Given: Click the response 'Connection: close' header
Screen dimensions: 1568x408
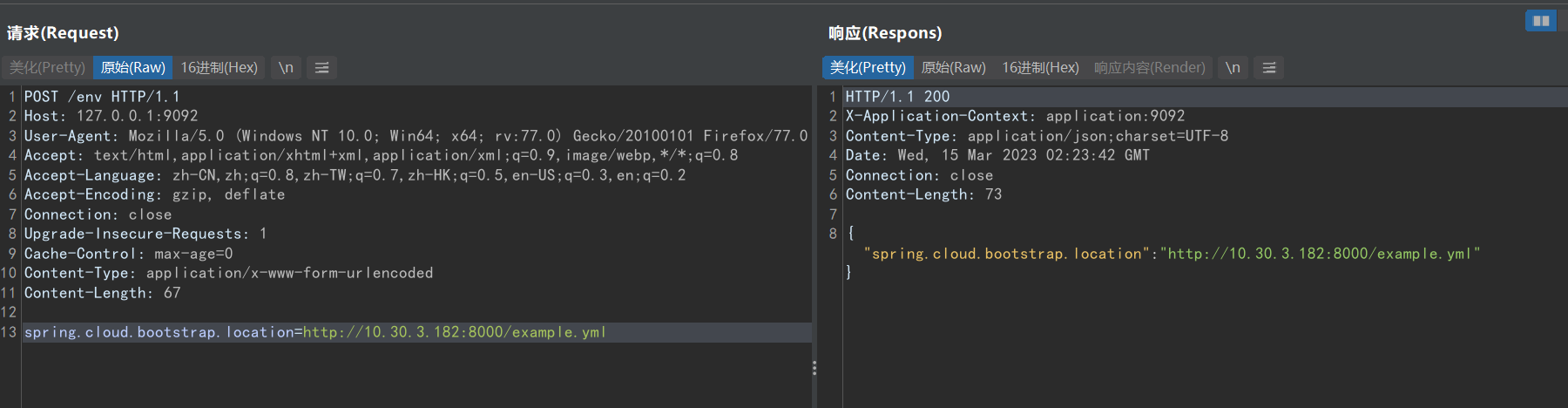Looking at the screenshot, I should coord(919,175).
